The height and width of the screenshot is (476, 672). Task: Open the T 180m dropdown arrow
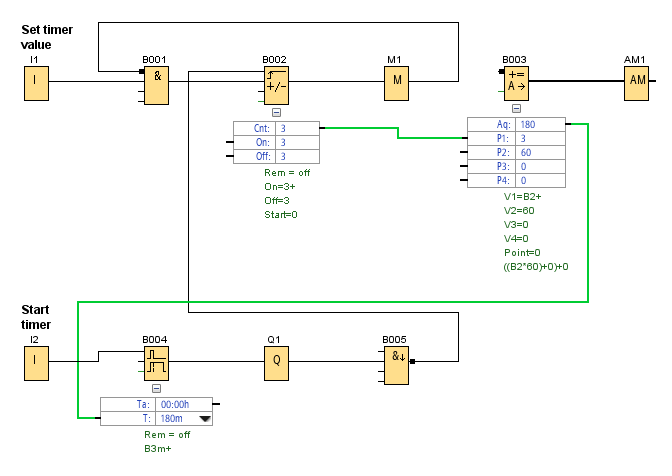(x=205, y=419)
